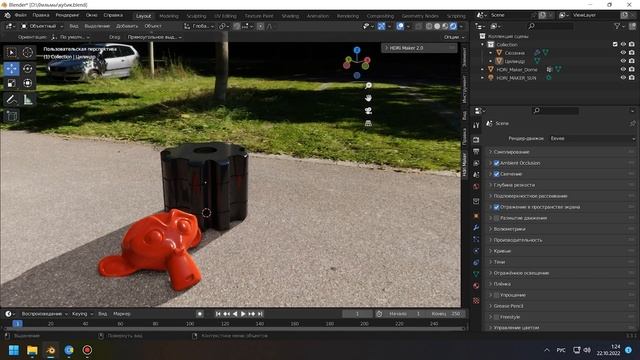Activate the 3D Cursor tool
640x360 pixels.
point(27,52)
